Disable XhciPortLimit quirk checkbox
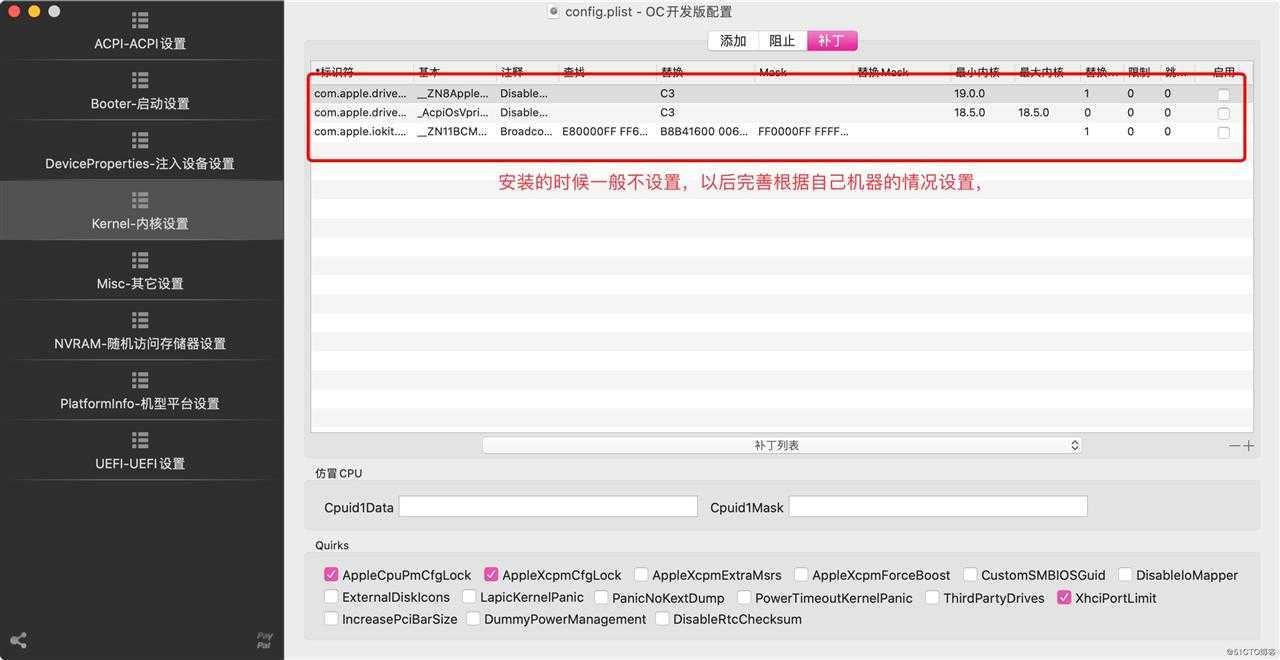 tap(1064, 597)
